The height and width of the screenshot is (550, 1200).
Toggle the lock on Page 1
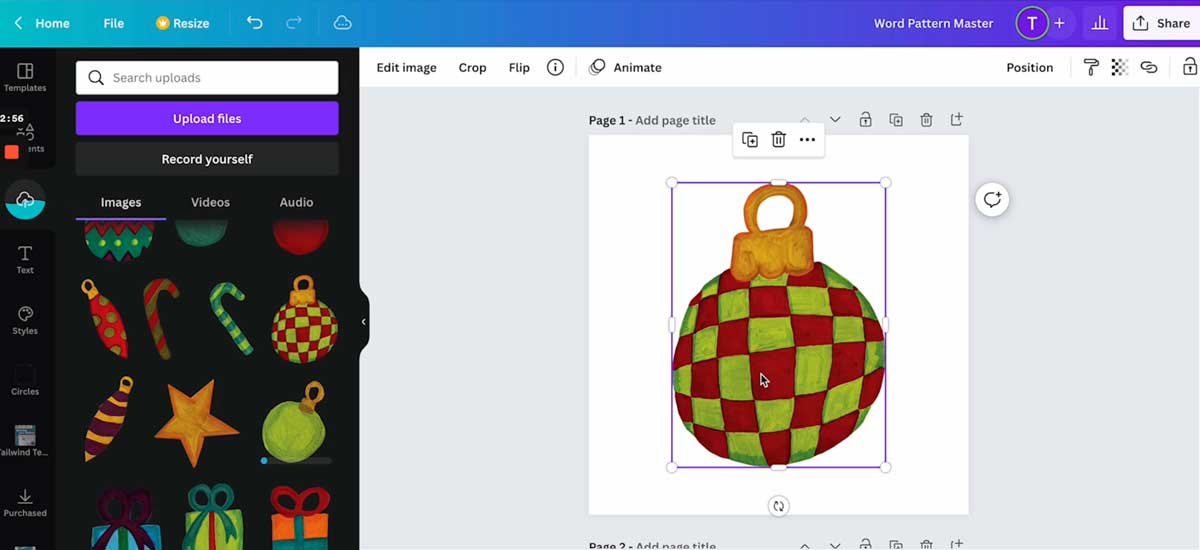point(865,120)
